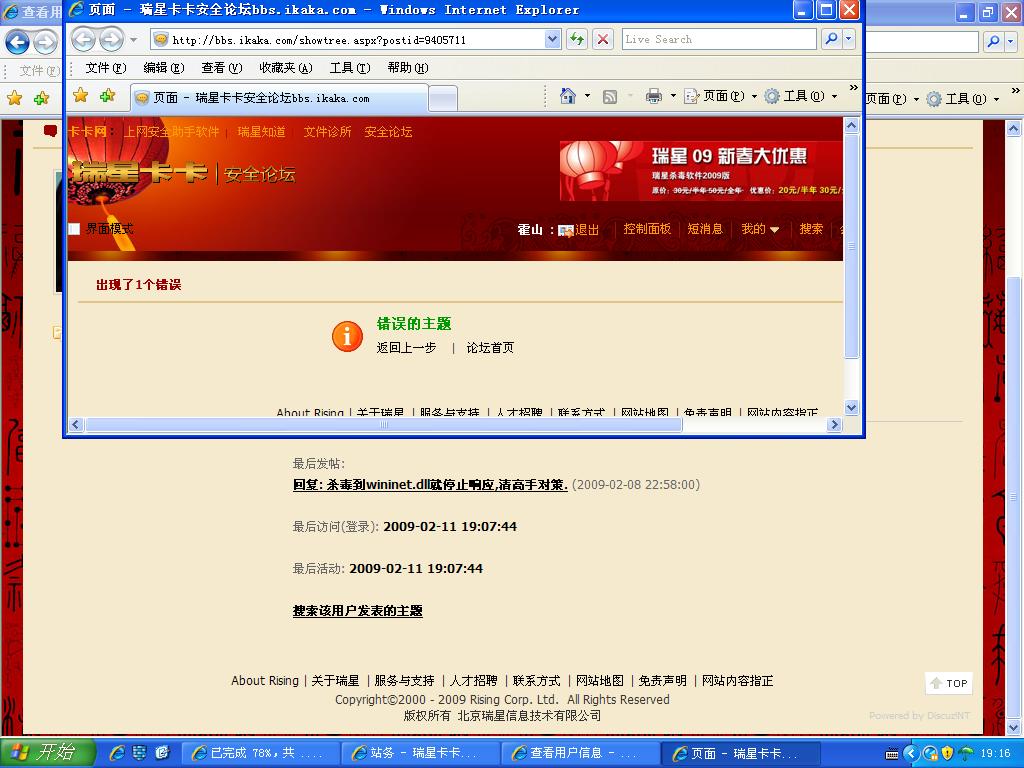Switch to 站务 - 瑞星卡卡 taskbar window
This screenshot has width=1024, height=768.
coord(419,753)
